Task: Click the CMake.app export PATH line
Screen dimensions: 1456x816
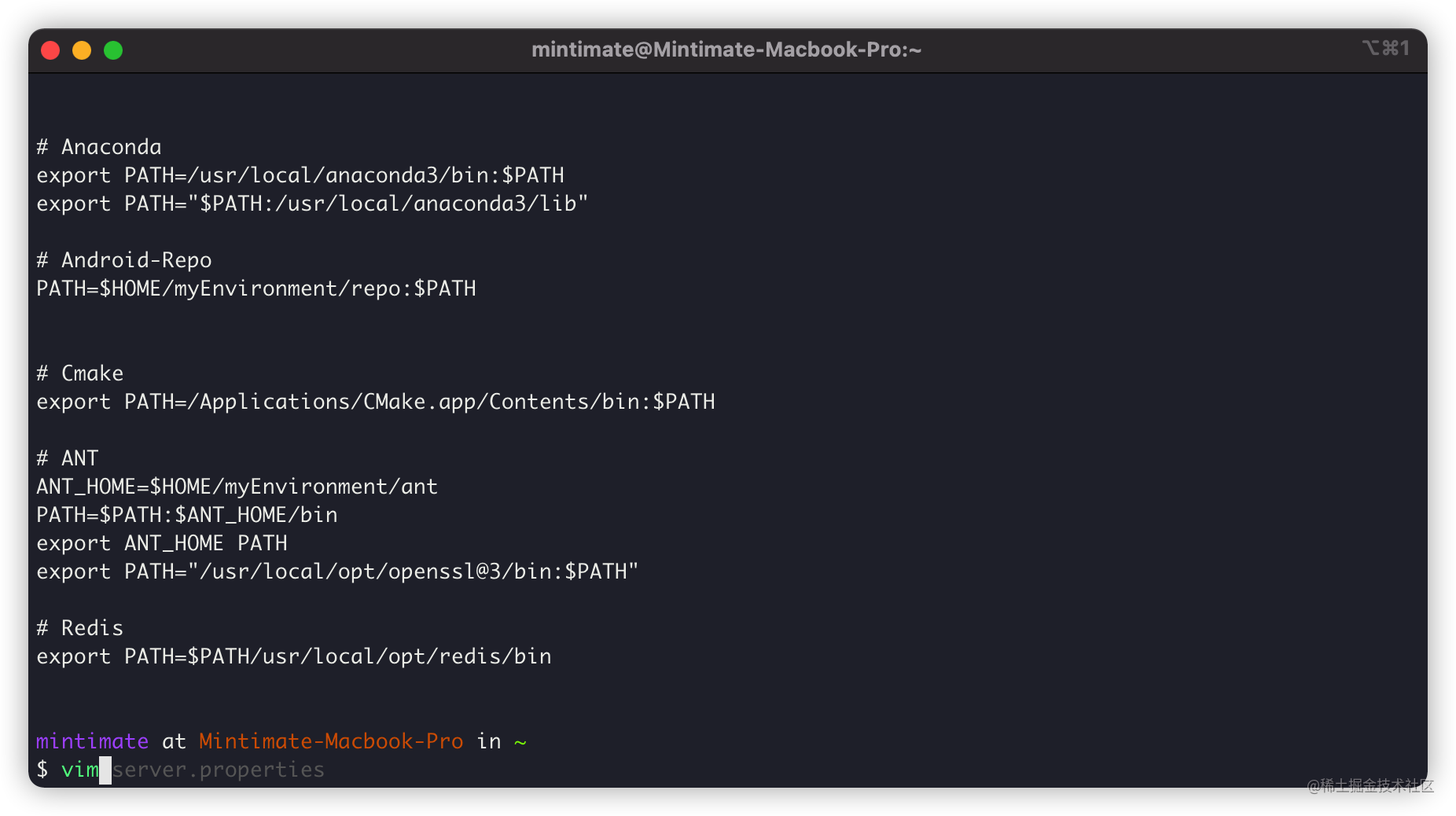Action: (x=375, y=401)
